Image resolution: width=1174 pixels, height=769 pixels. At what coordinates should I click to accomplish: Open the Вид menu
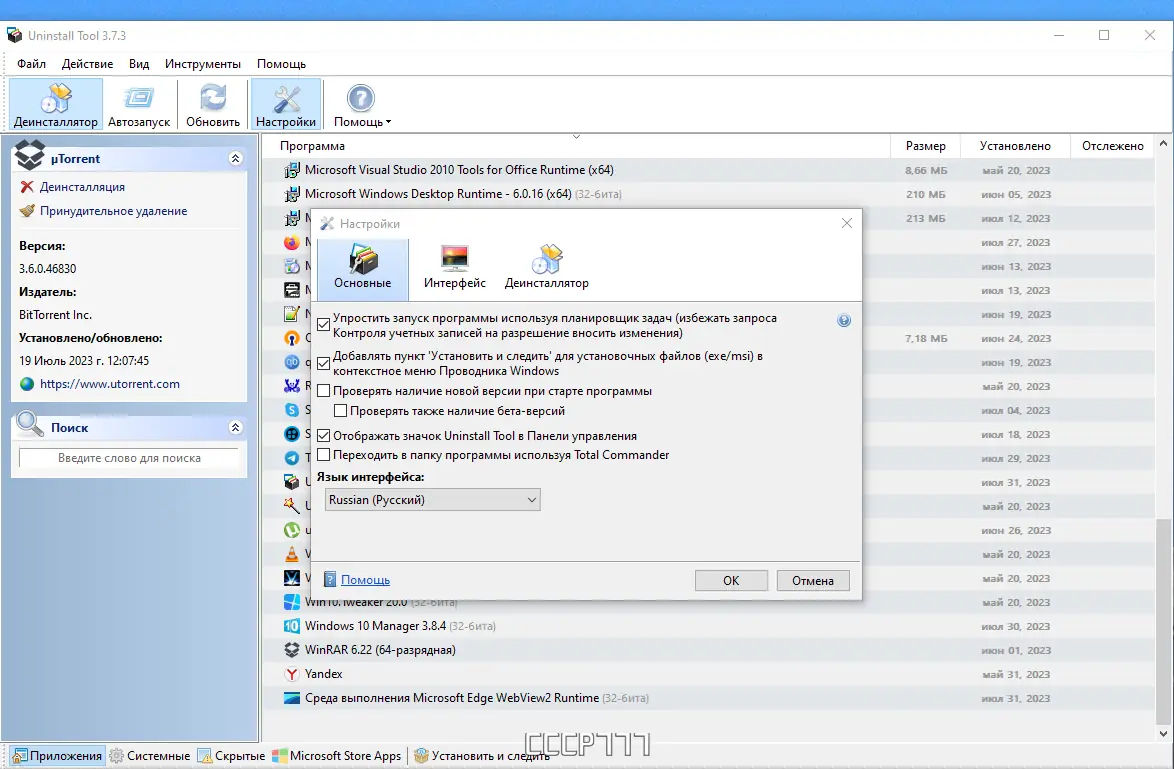139,64
